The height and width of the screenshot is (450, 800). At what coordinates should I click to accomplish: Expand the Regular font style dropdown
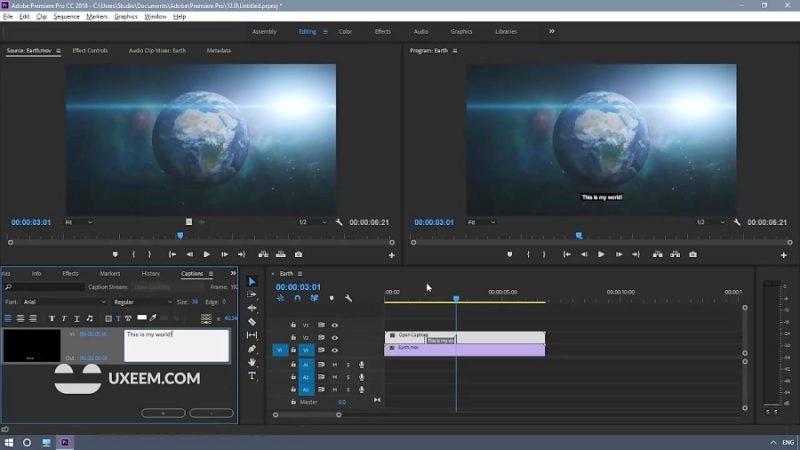(138, 302)
